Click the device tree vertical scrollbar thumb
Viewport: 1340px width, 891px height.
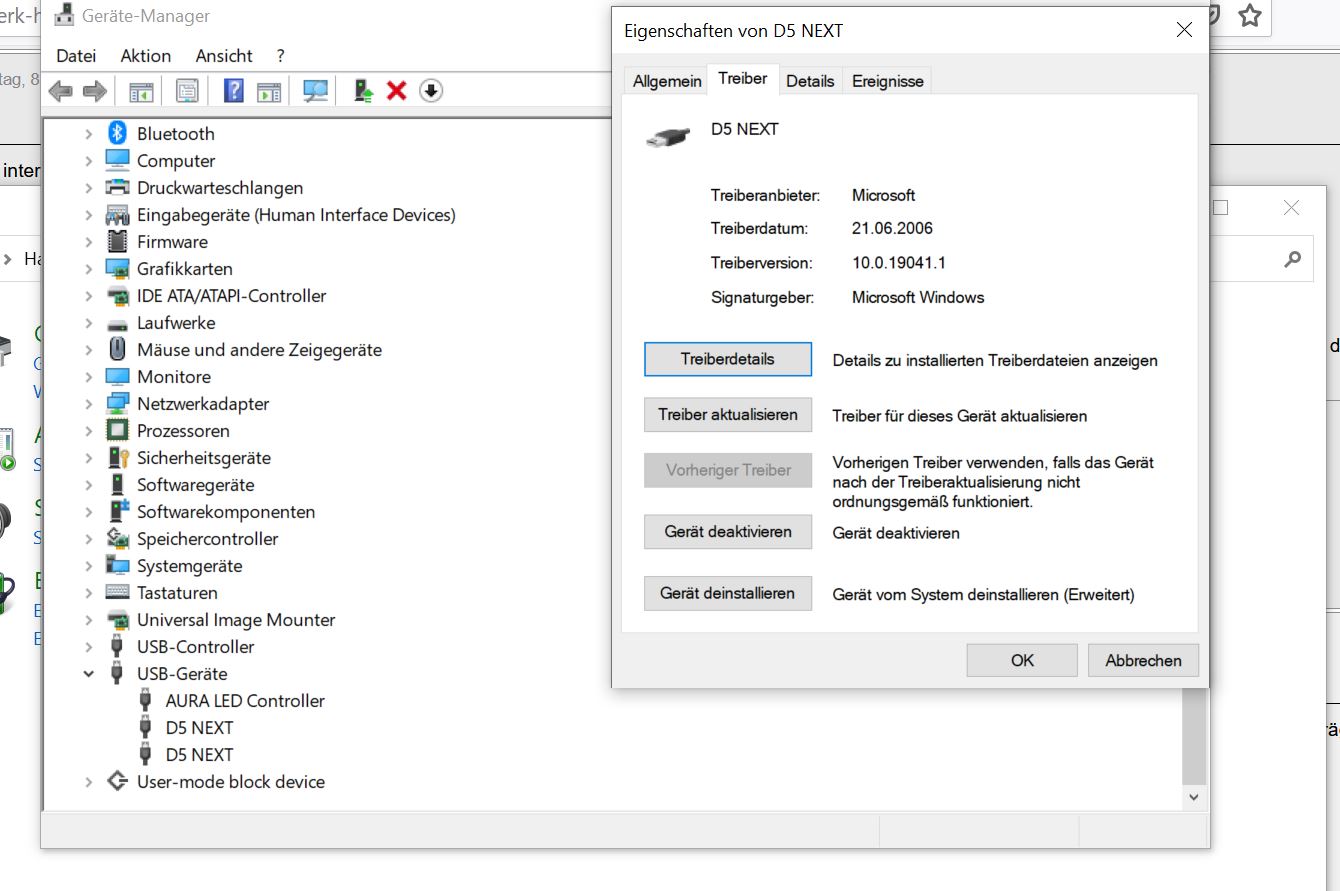pos(1193,737)
